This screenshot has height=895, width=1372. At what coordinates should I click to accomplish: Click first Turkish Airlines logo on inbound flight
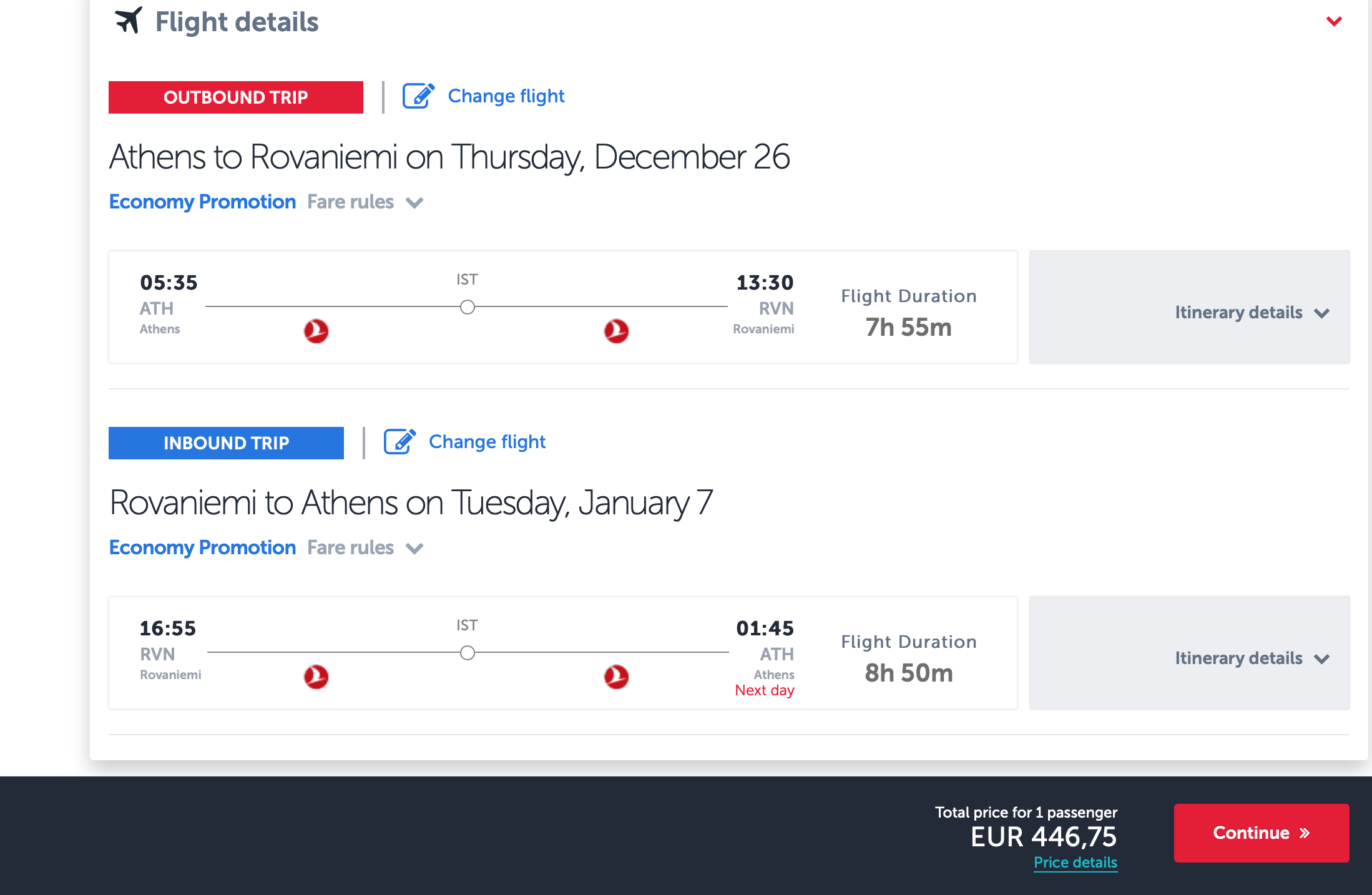click(316, 677)
